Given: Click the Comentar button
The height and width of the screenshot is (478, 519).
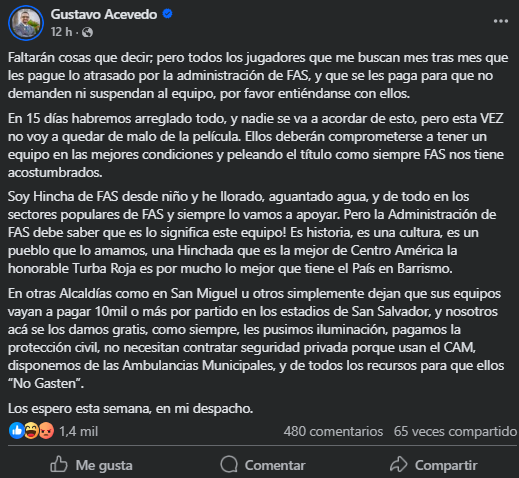Looking at the screenshot, I should point(263,465).
